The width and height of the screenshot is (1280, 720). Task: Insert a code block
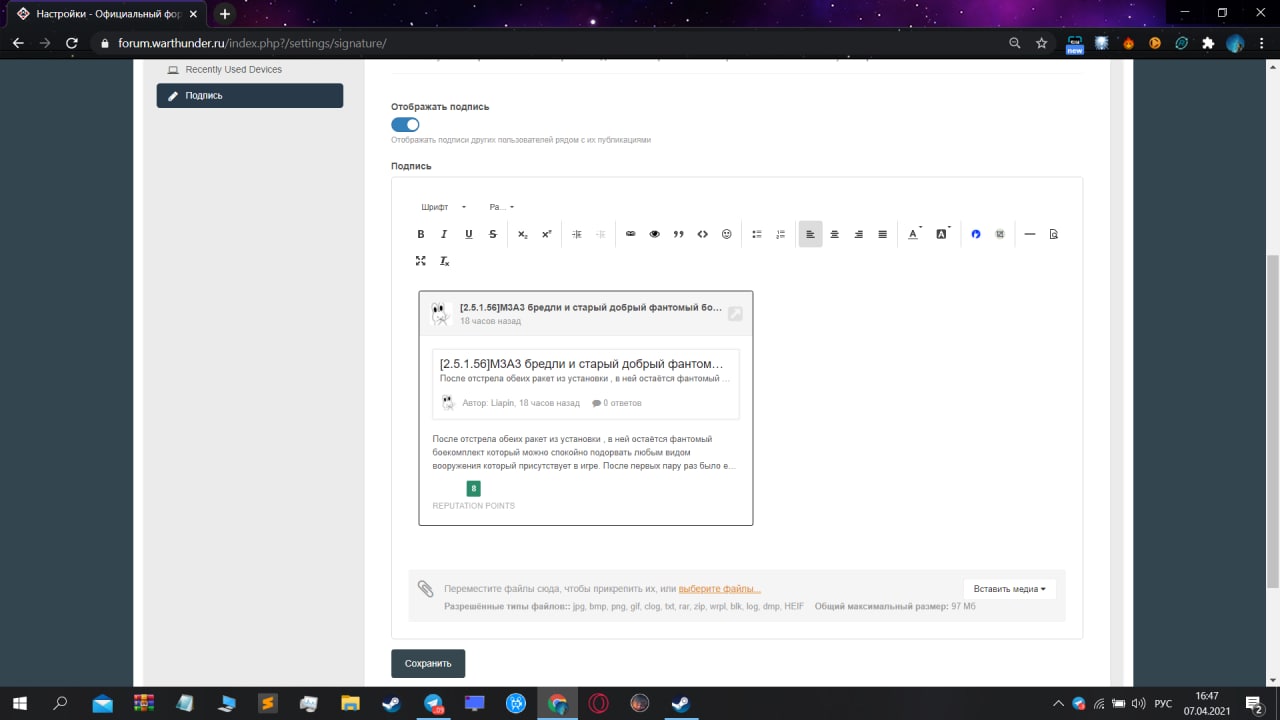click(703, 234)
